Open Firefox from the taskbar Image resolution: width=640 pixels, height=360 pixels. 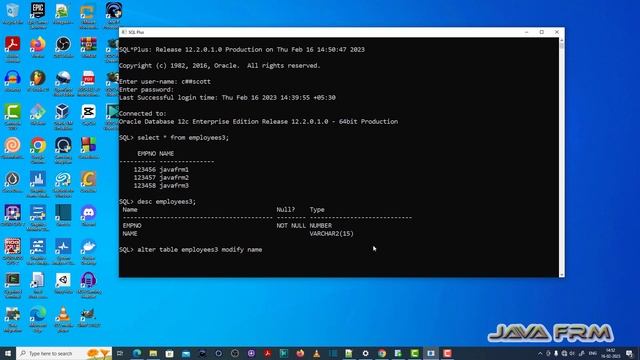coord(300,353)
